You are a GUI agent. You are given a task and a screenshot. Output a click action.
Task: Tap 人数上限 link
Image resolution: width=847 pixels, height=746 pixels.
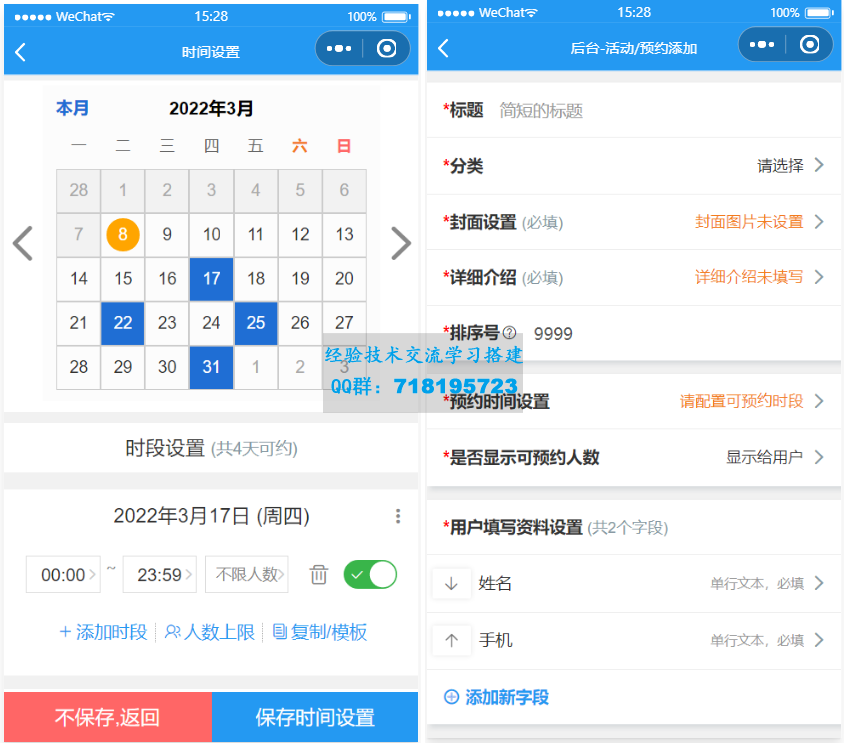pos(210,634)
